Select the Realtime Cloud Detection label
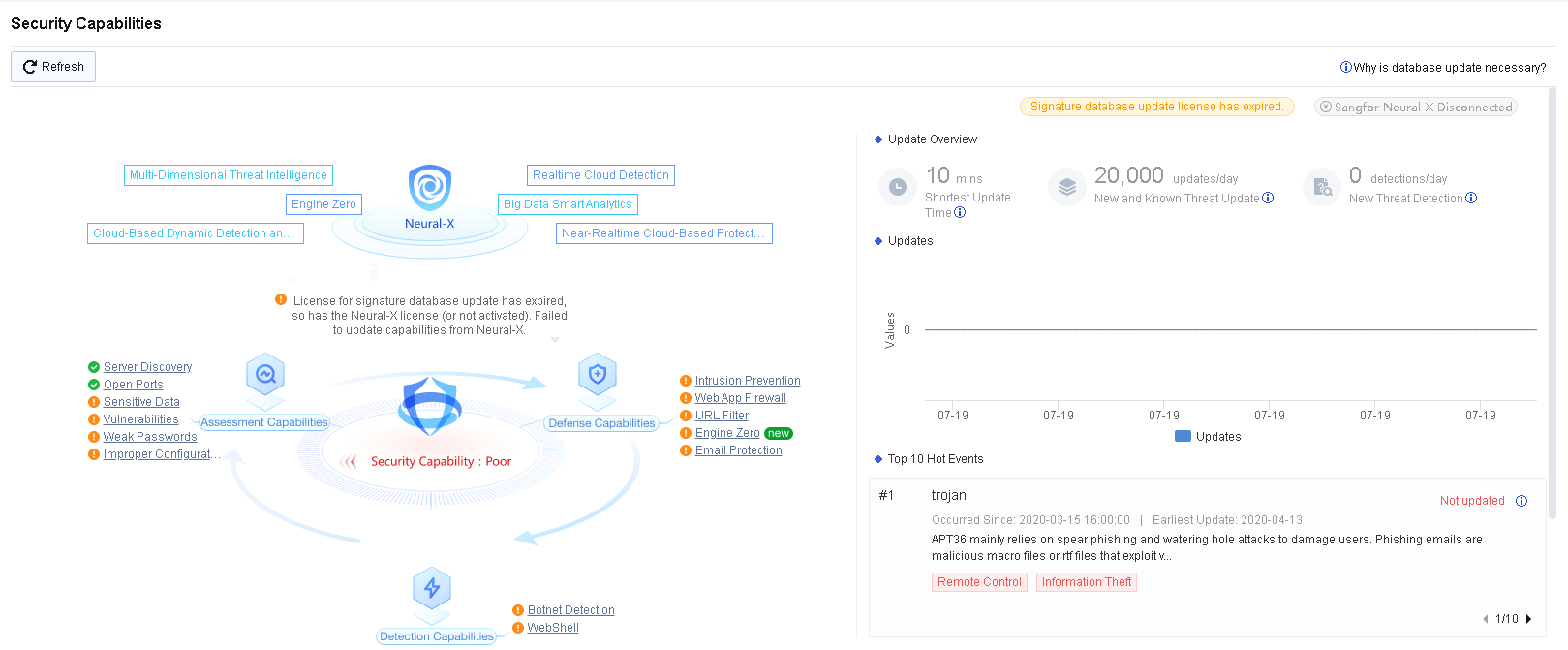 (600, 175)
